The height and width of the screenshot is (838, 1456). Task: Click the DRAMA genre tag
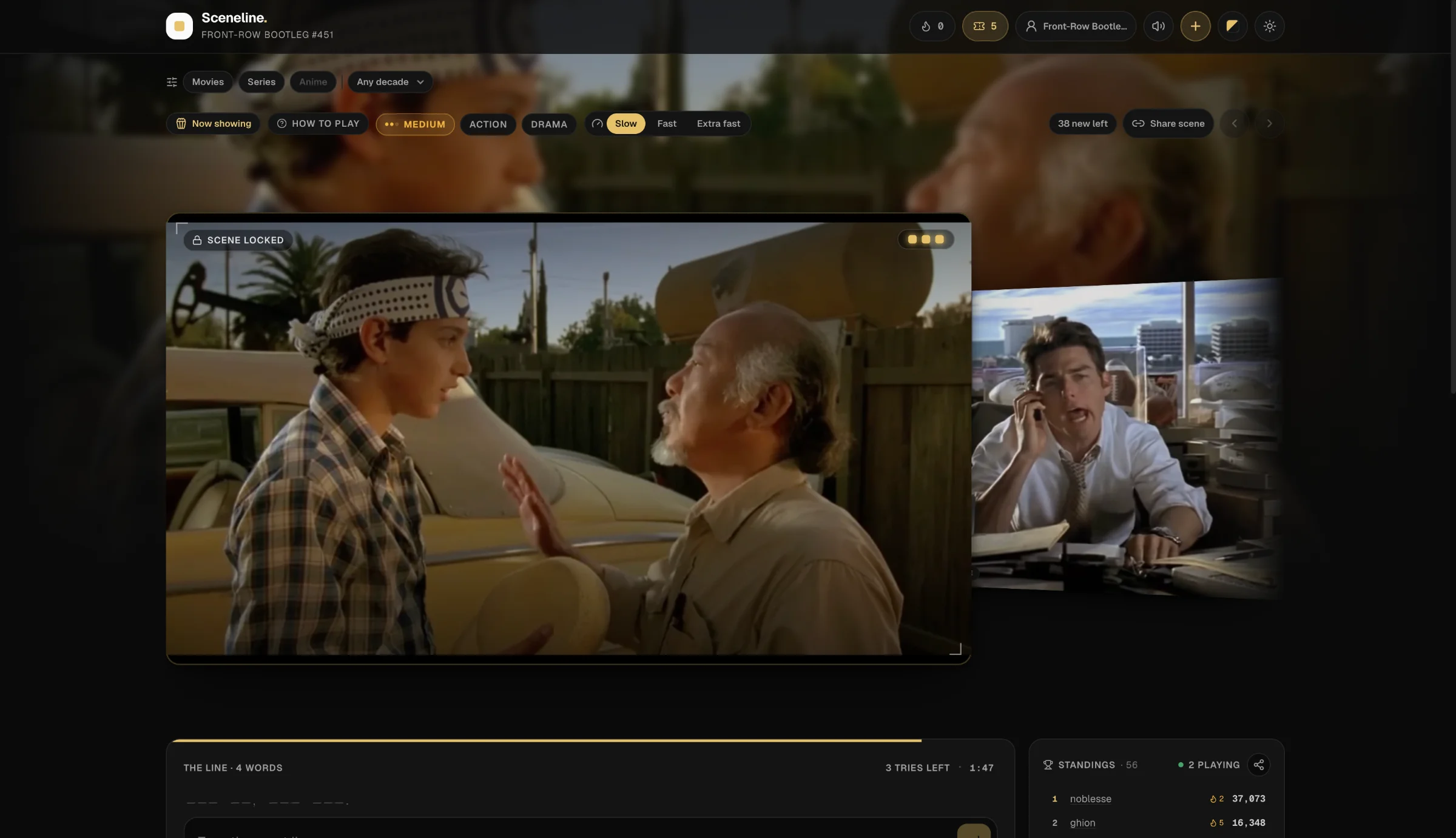(x=549, y=124)
